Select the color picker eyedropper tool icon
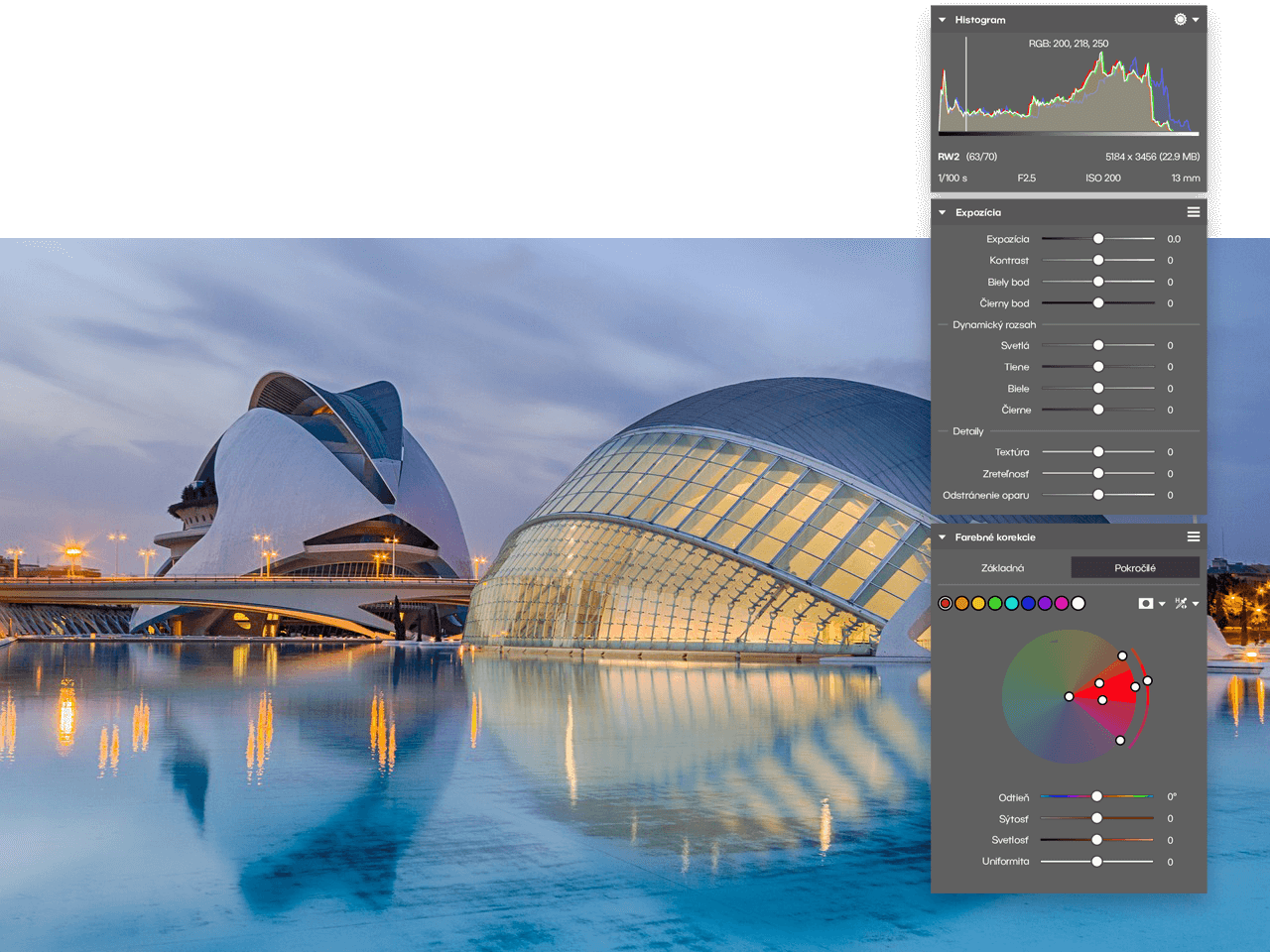This screenshot has width=1270, height=952. pyautogui.click(x=1181, y=603)
